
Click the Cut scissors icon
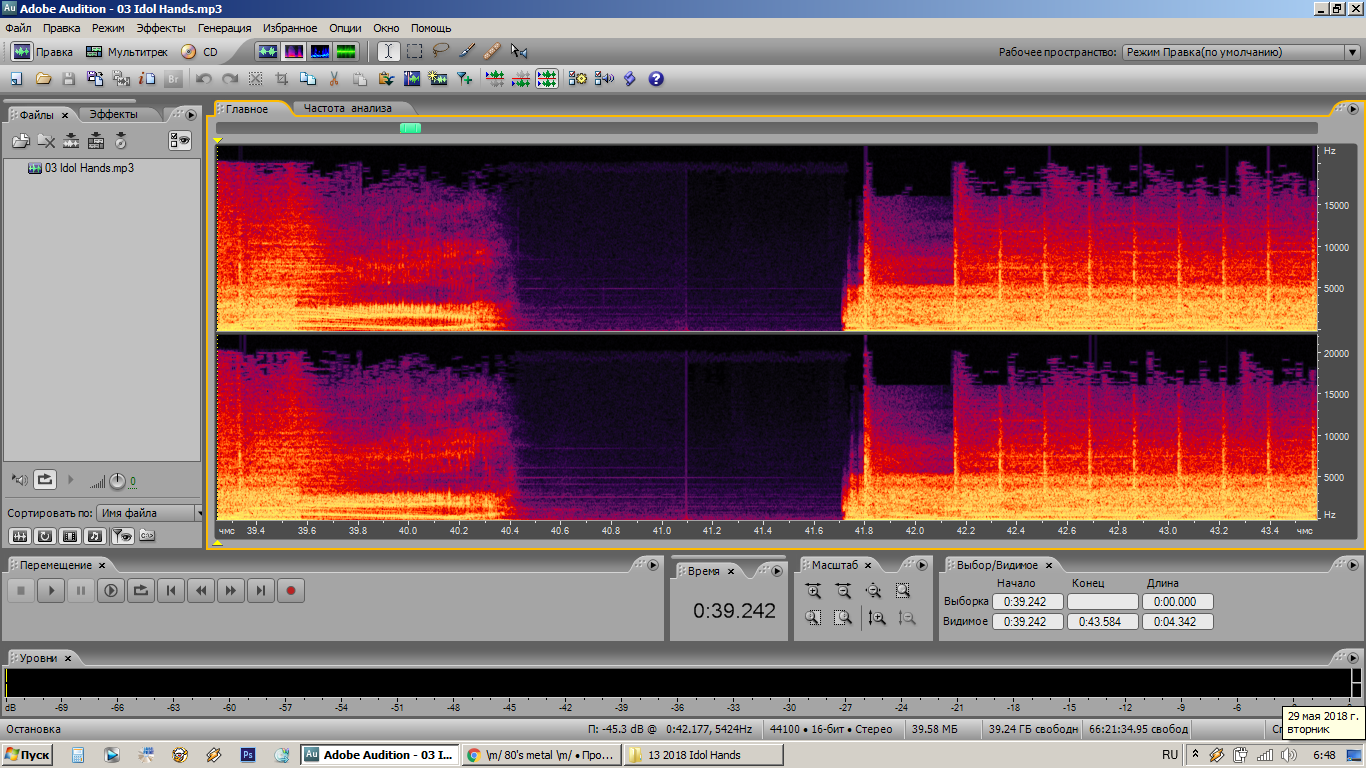[x=334, y=78]
